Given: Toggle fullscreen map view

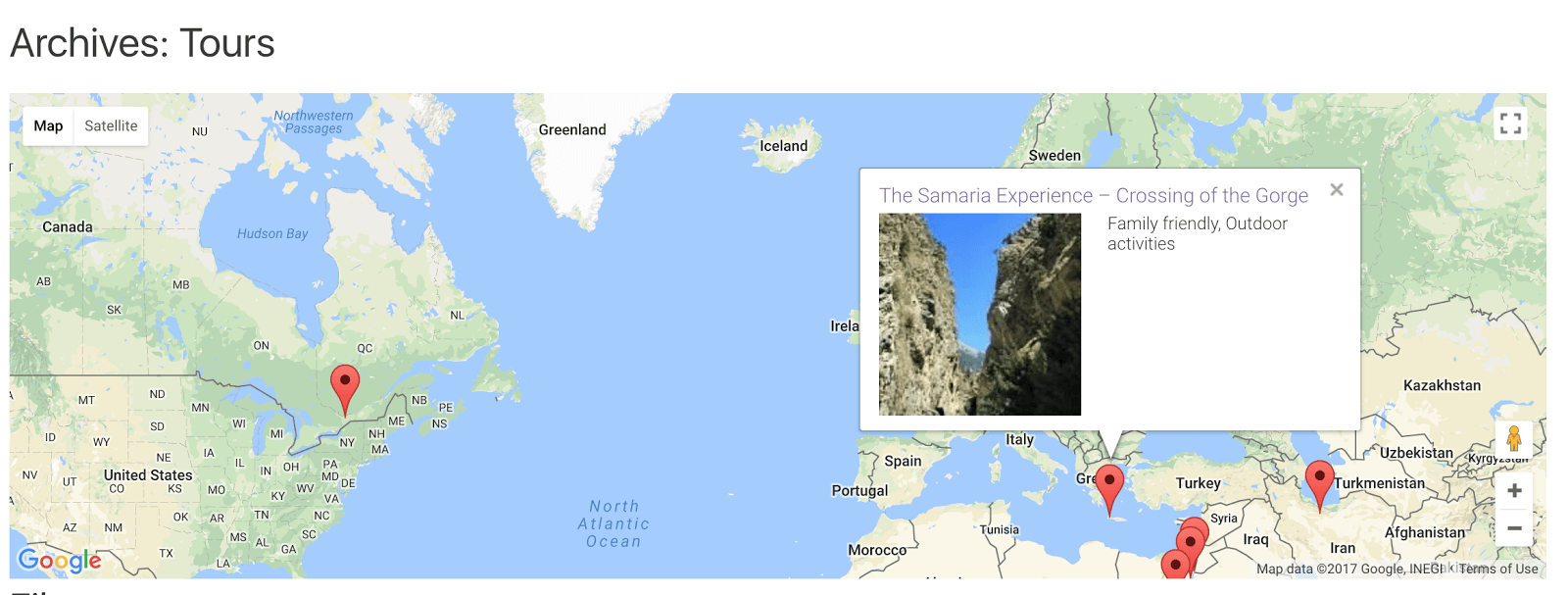Looking at the screenshot, I should click(x=1510, y=124).
